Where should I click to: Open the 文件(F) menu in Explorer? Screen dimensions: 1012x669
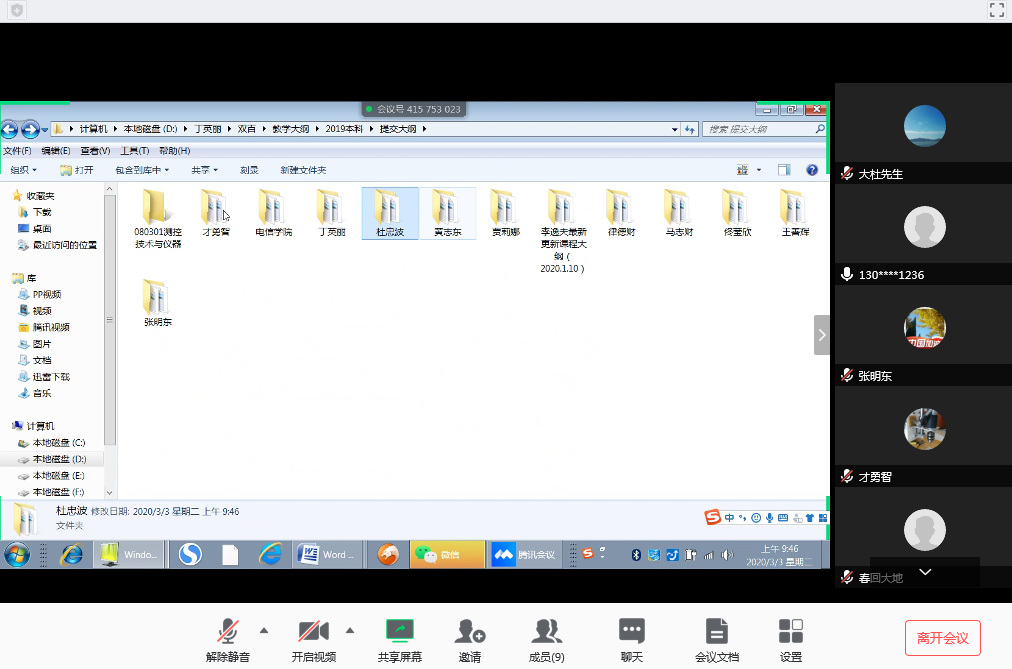tap(17, 151)
